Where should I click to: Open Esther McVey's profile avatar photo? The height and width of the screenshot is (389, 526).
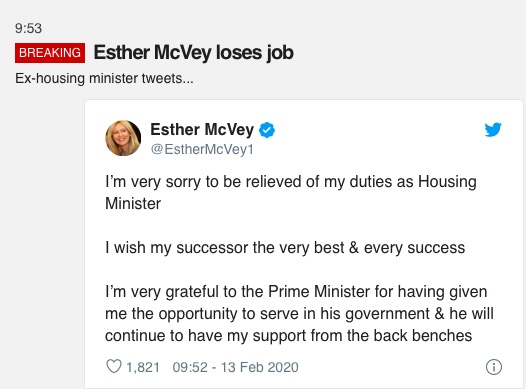(x=123, y=138)
